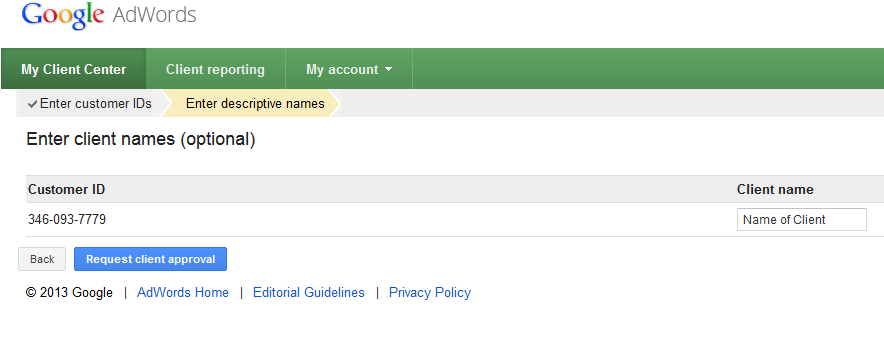Click the Back button
This screenshot has height=363, width=884.
click(x=42, y=259)
